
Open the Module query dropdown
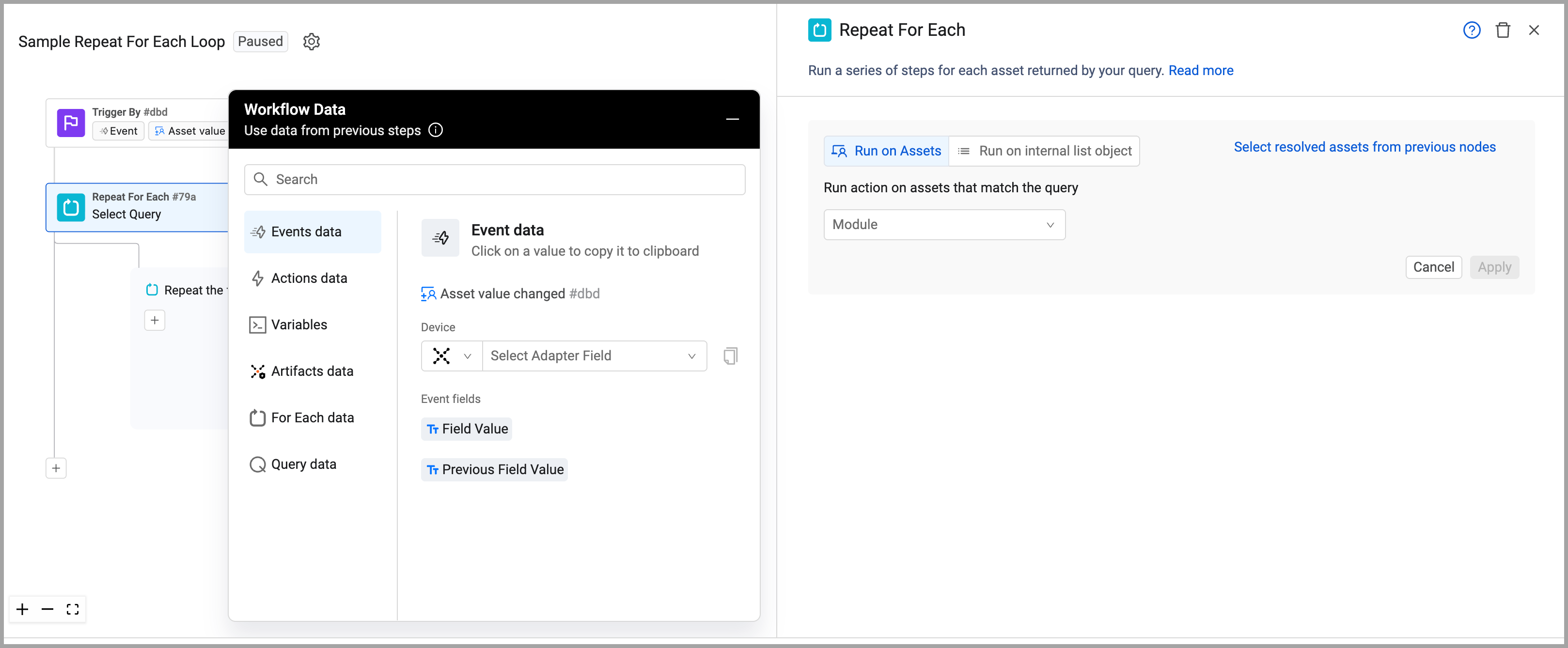tap(943, 225)
